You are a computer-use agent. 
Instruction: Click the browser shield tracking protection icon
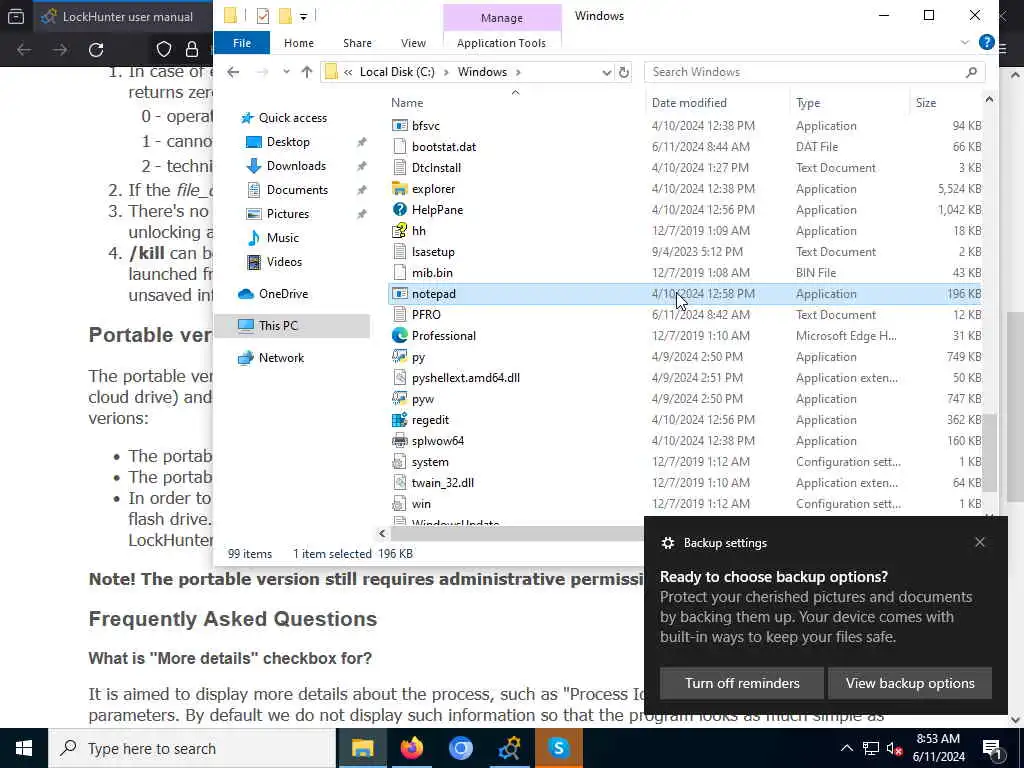163,50
